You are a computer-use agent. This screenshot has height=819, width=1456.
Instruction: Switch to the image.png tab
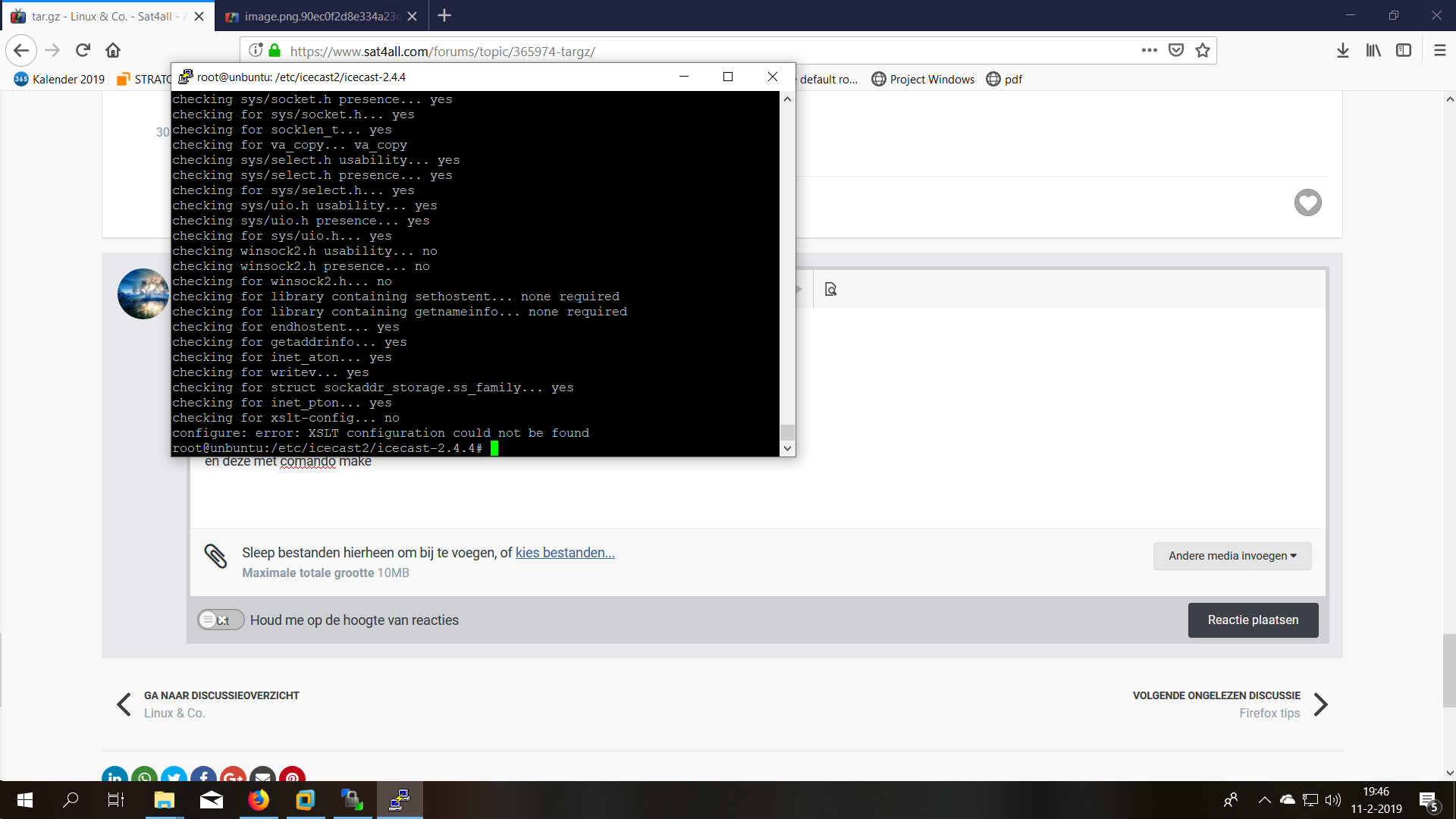322,16
